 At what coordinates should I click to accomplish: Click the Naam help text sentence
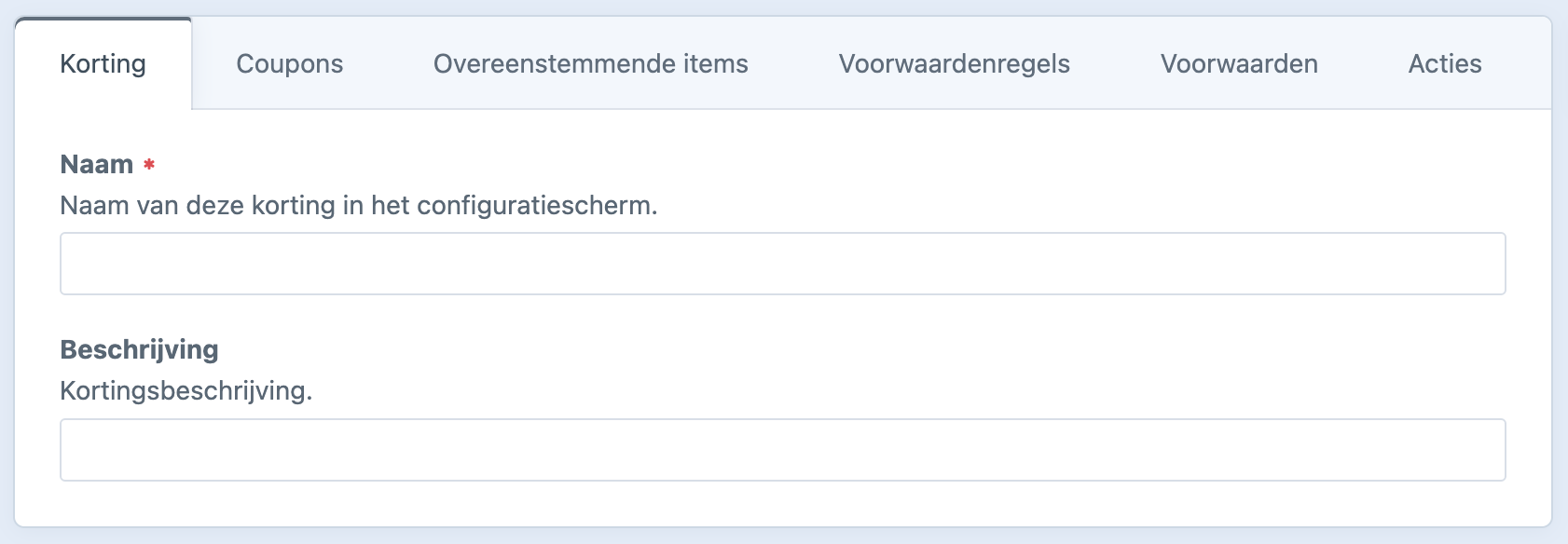[358, 206]
